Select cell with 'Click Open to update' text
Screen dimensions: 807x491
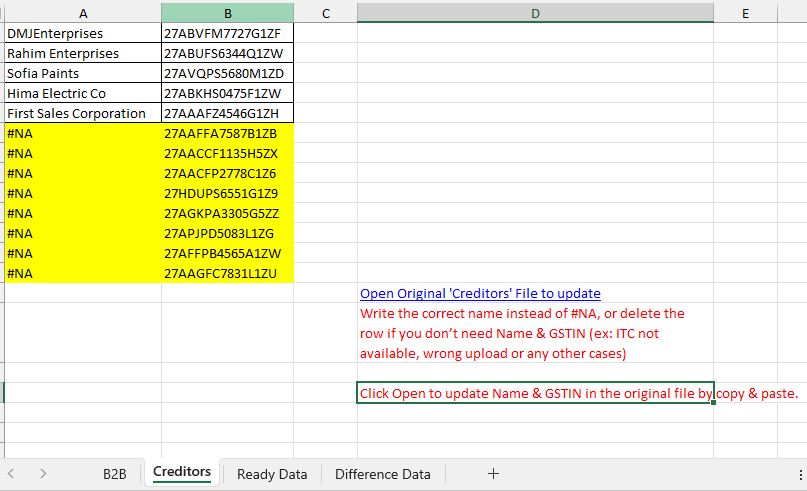pos(535,393)
